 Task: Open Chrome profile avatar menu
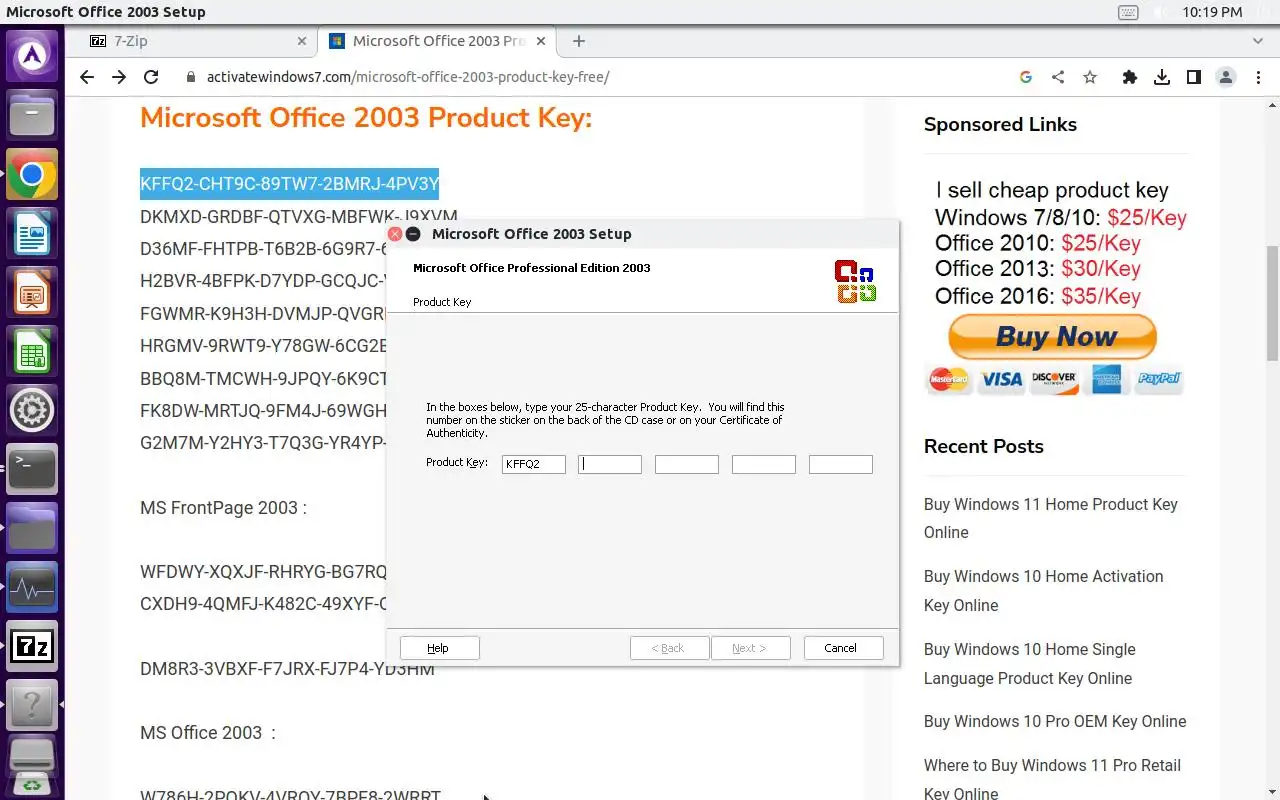pyautogui.click(x=1226, y=77)
